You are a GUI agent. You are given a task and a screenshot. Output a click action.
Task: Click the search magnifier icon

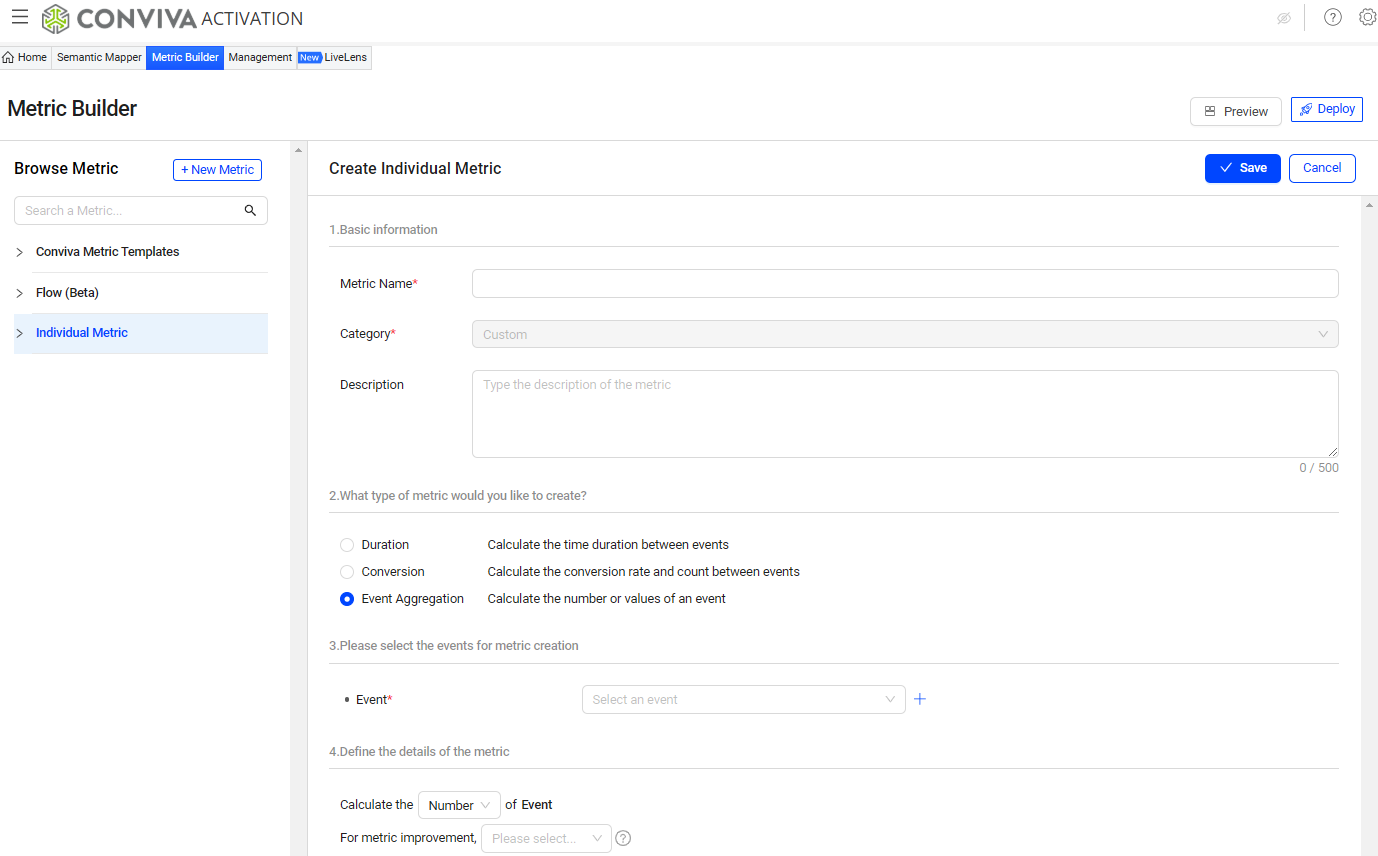point(250,211)
